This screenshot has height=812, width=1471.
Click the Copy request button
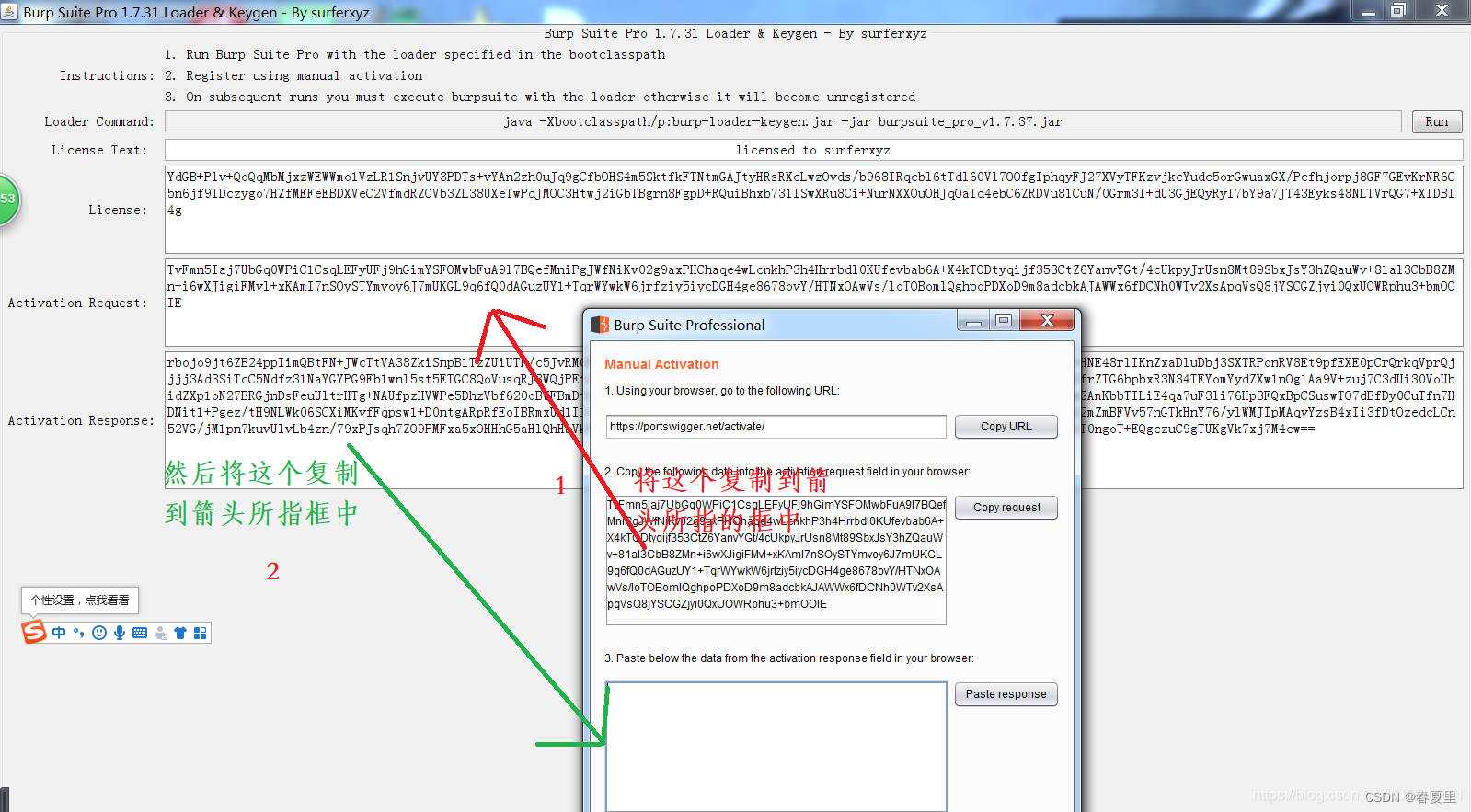click(1006, 508)
